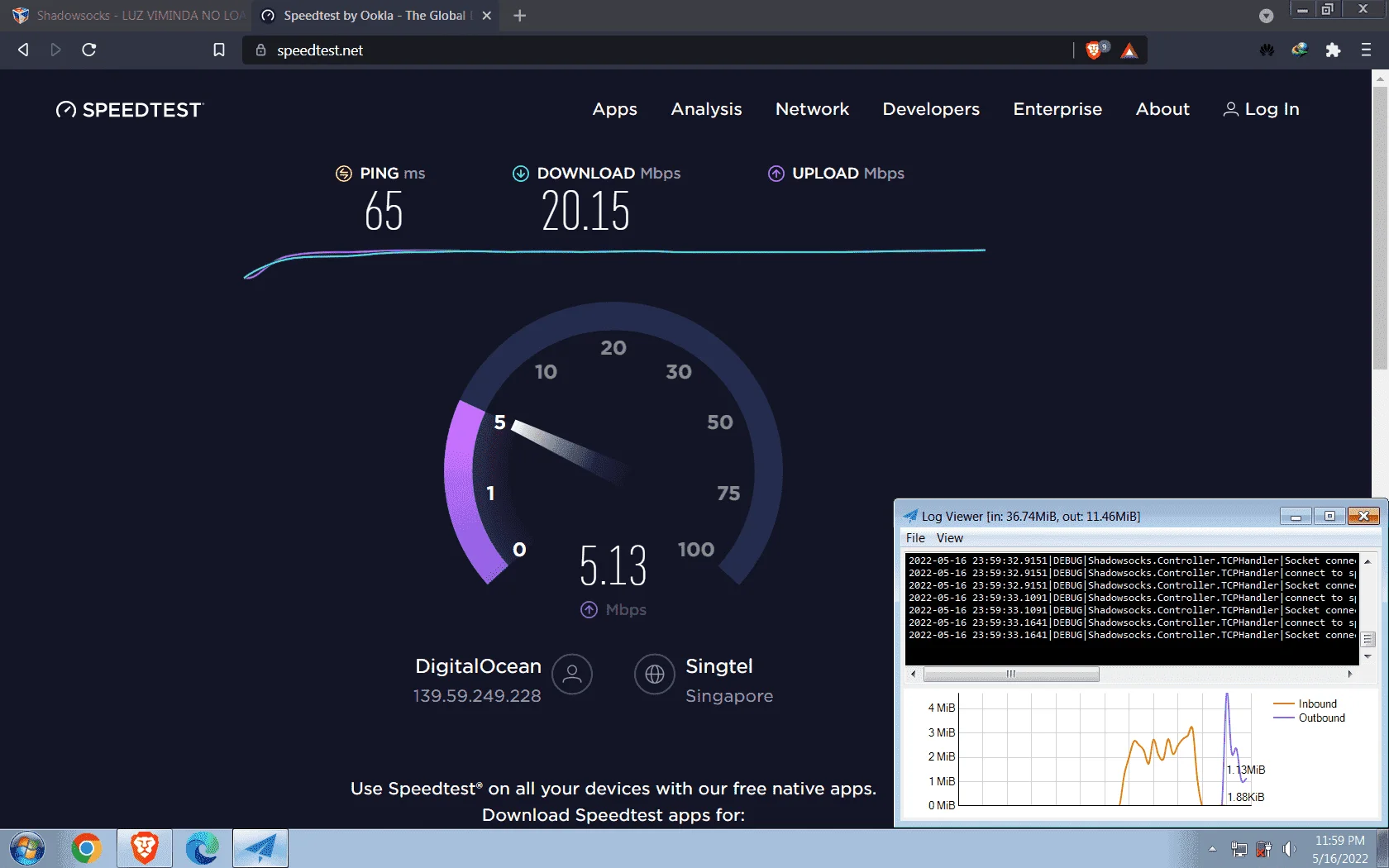Viewport: 1389px width, 868px height.
Task: Click the globe extension icon beside the puzzle icon
Action: pos(1300,50)
